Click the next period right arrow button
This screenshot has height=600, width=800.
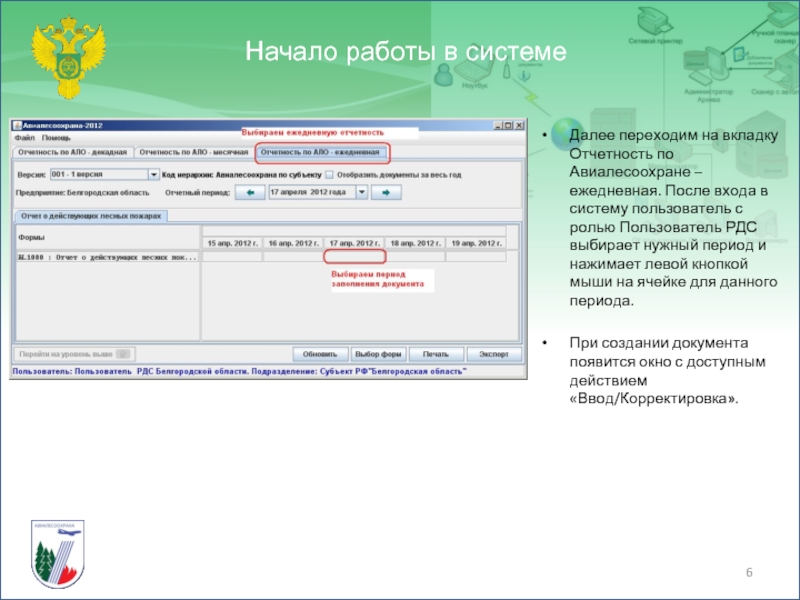click(x=384, y=192)
